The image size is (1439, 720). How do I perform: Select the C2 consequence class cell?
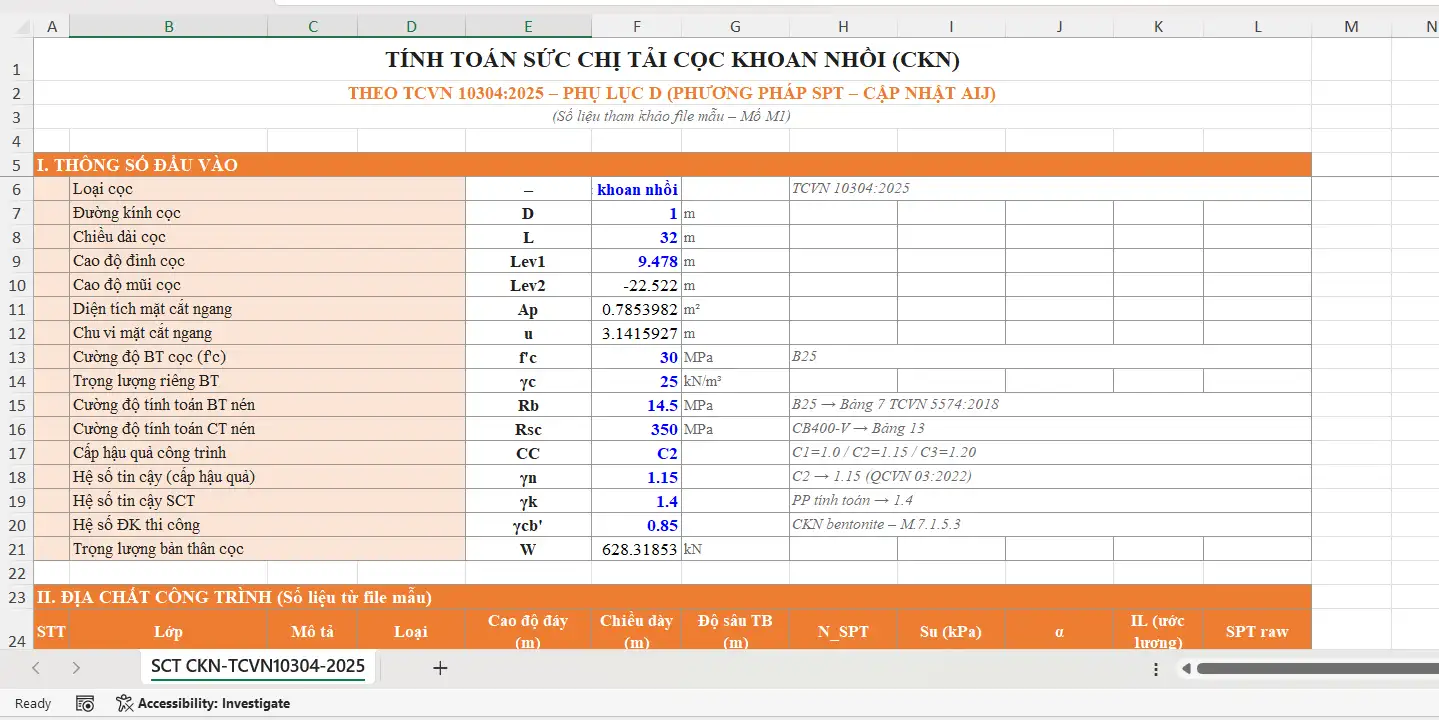coord(636,453)
